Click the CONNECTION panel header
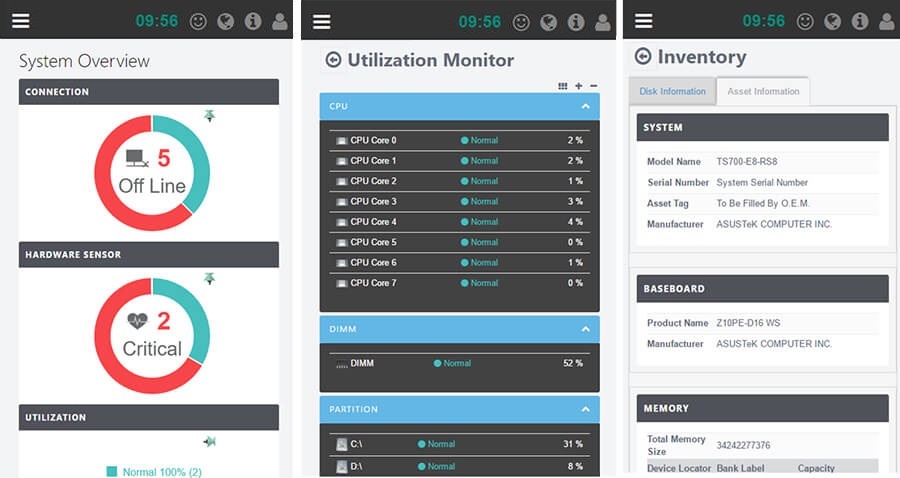The height and width of the screenshot is (478, 900). [149, 92]
